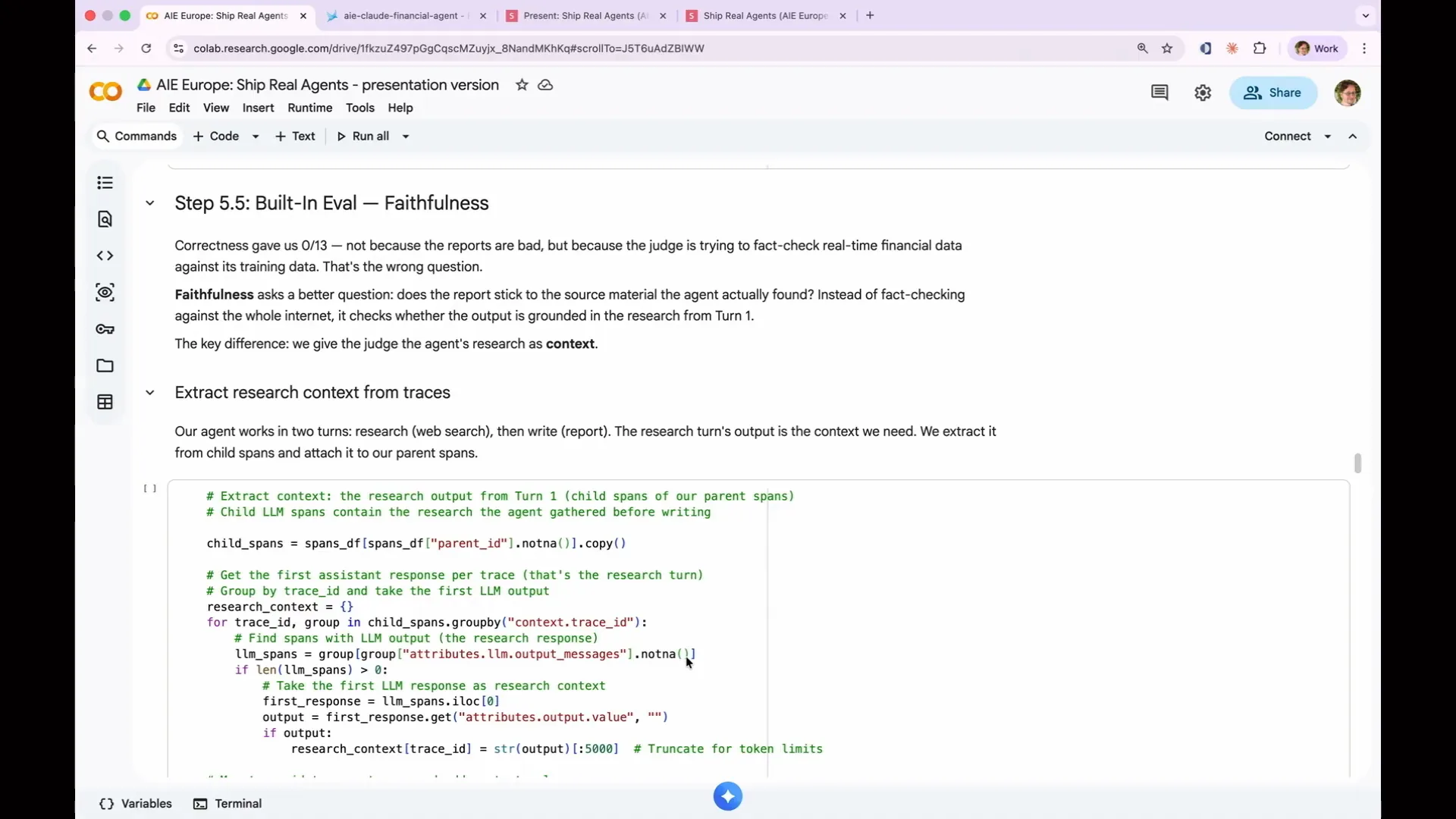
Task: Open the File menu
Action: 146,108
